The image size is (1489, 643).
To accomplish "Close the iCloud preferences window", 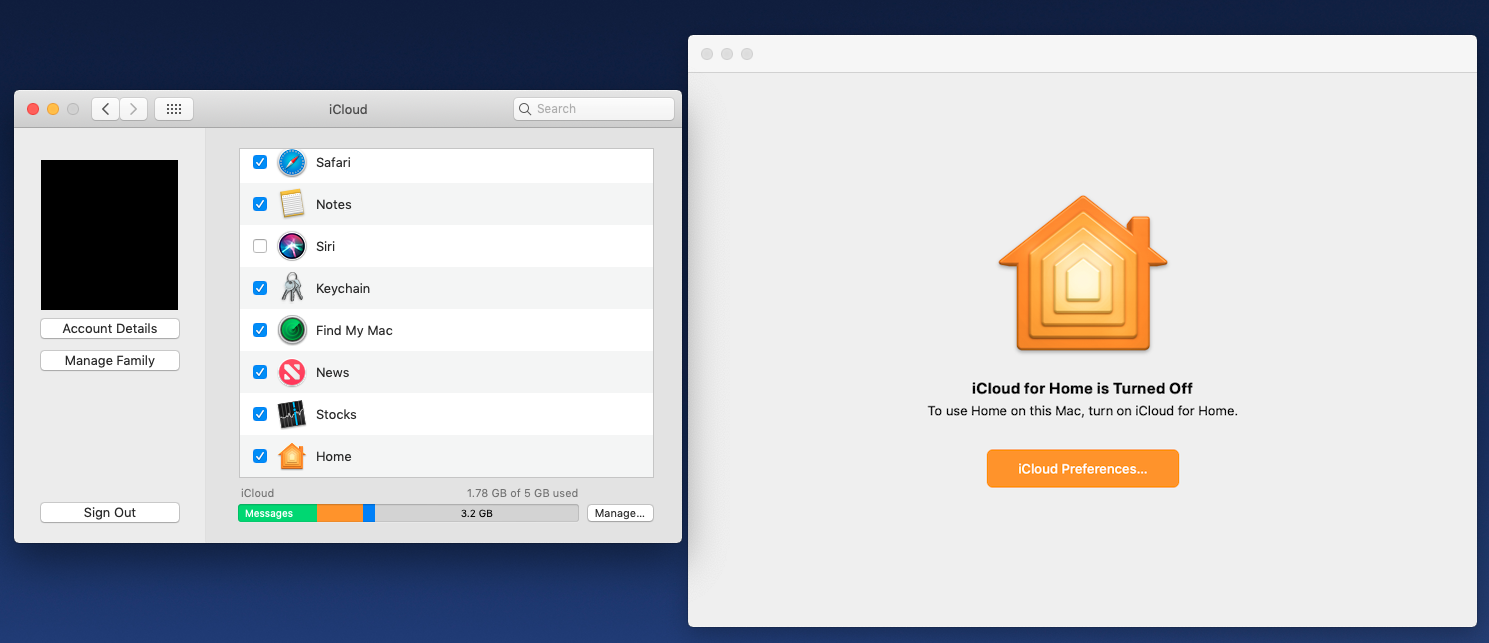I will (33, 109).
